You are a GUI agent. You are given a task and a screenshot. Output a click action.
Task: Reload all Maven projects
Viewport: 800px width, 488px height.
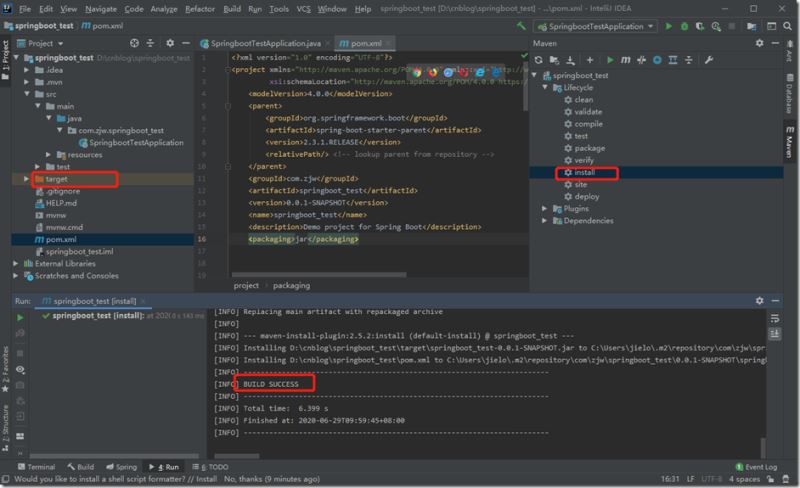539,60
